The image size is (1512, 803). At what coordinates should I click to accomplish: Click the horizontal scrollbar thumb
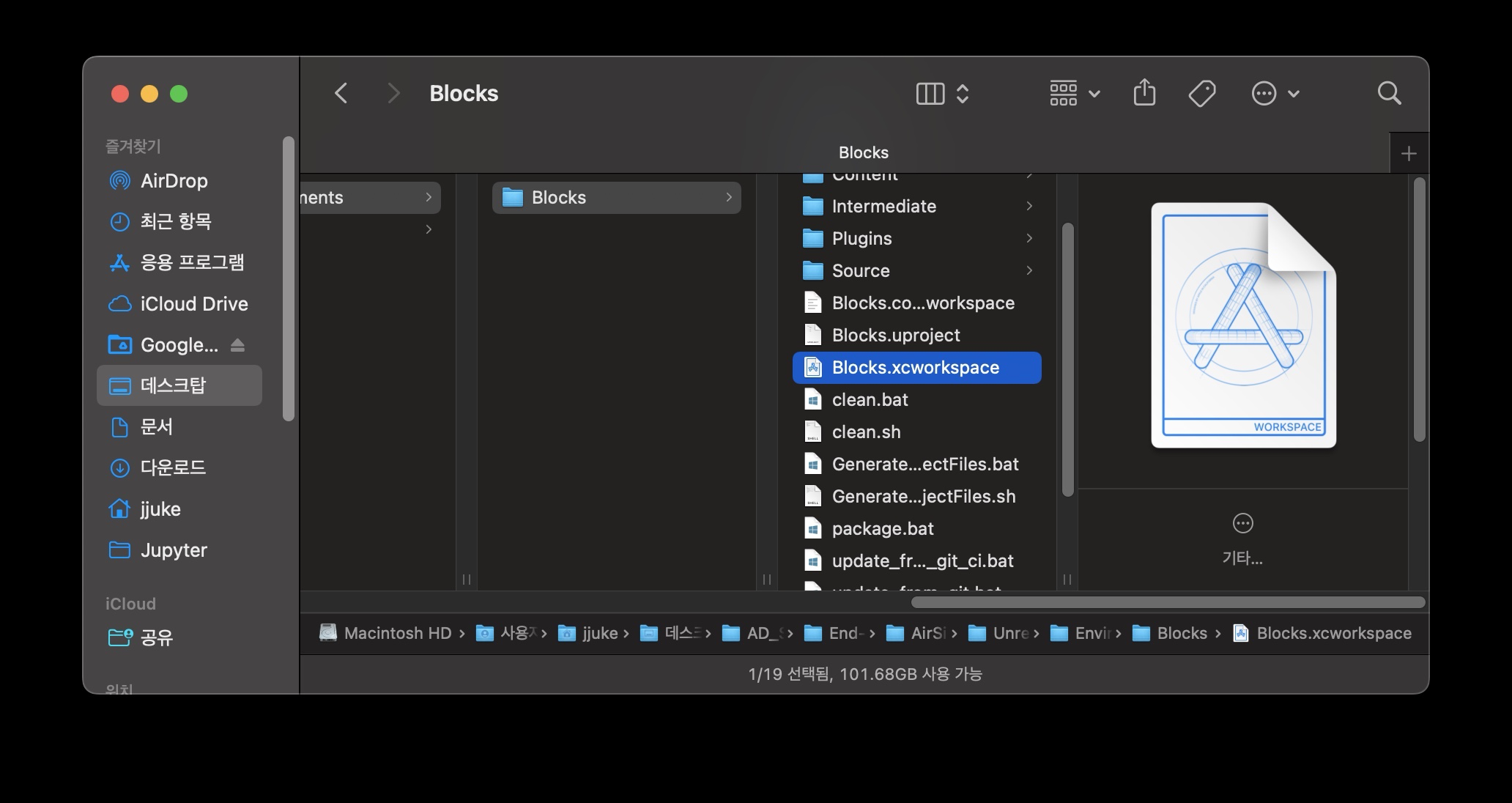(1168, 602)
